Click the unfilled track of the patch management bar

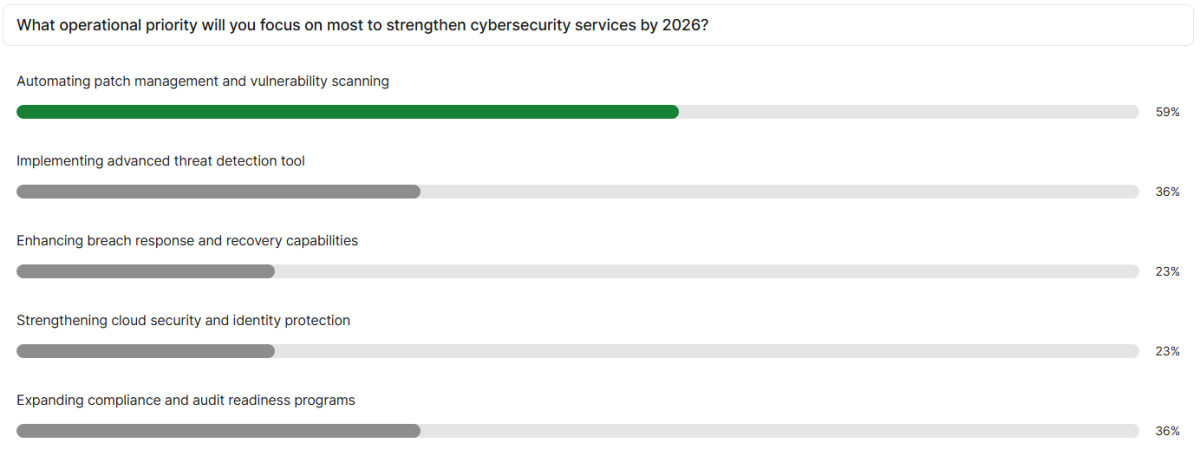click(x=908, y=112)
